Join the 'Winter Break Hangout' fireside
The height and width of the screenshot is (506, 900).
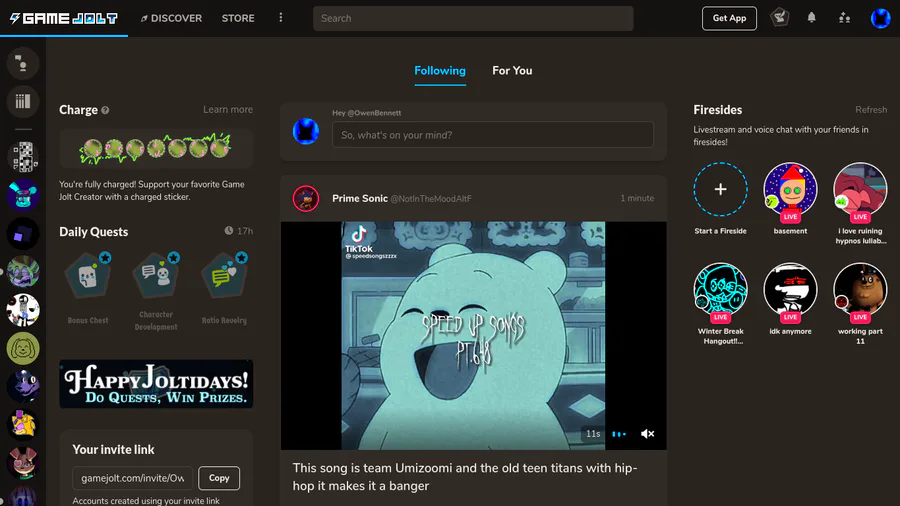pos(720,290)
